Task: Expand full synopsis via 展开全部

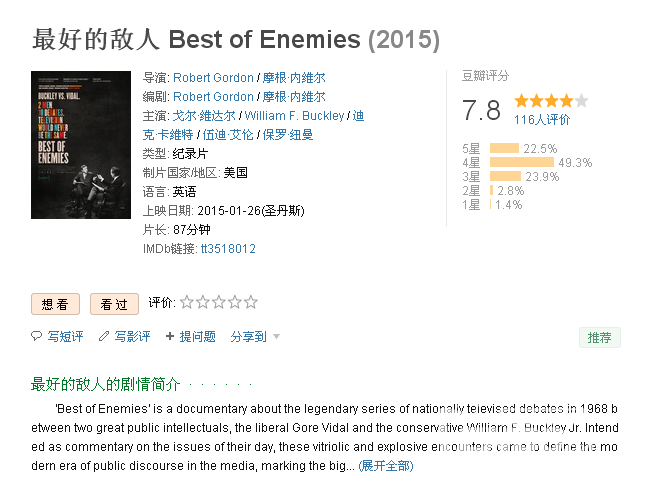Action: coord(386,466)
